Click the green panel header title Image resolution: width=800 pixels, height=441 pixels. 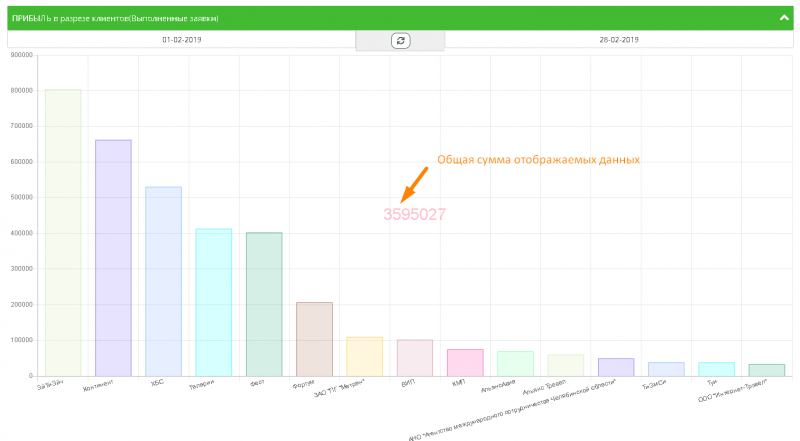coord(115,18)
